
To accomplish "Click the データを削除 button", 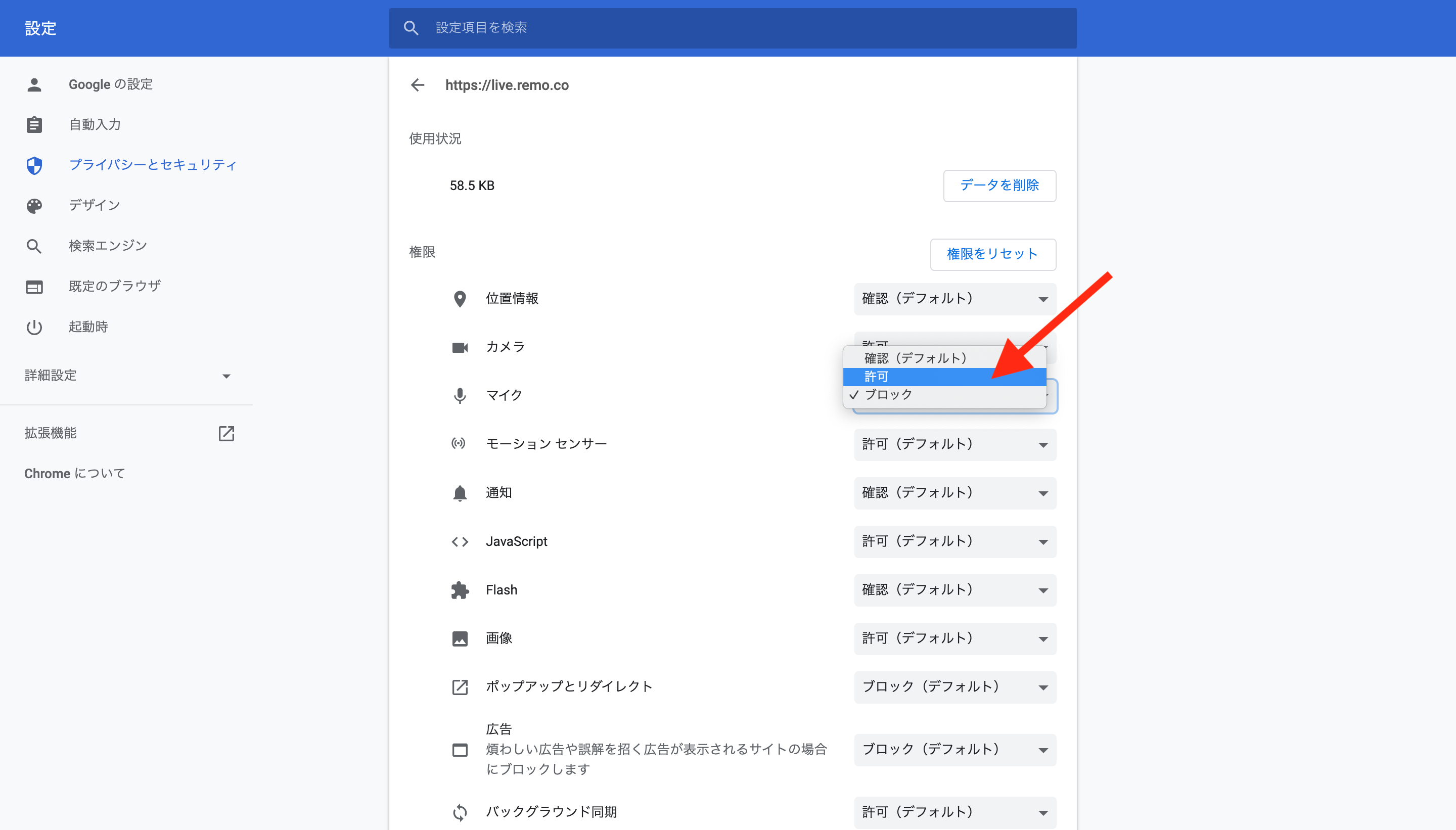I will tap(999, 186).
